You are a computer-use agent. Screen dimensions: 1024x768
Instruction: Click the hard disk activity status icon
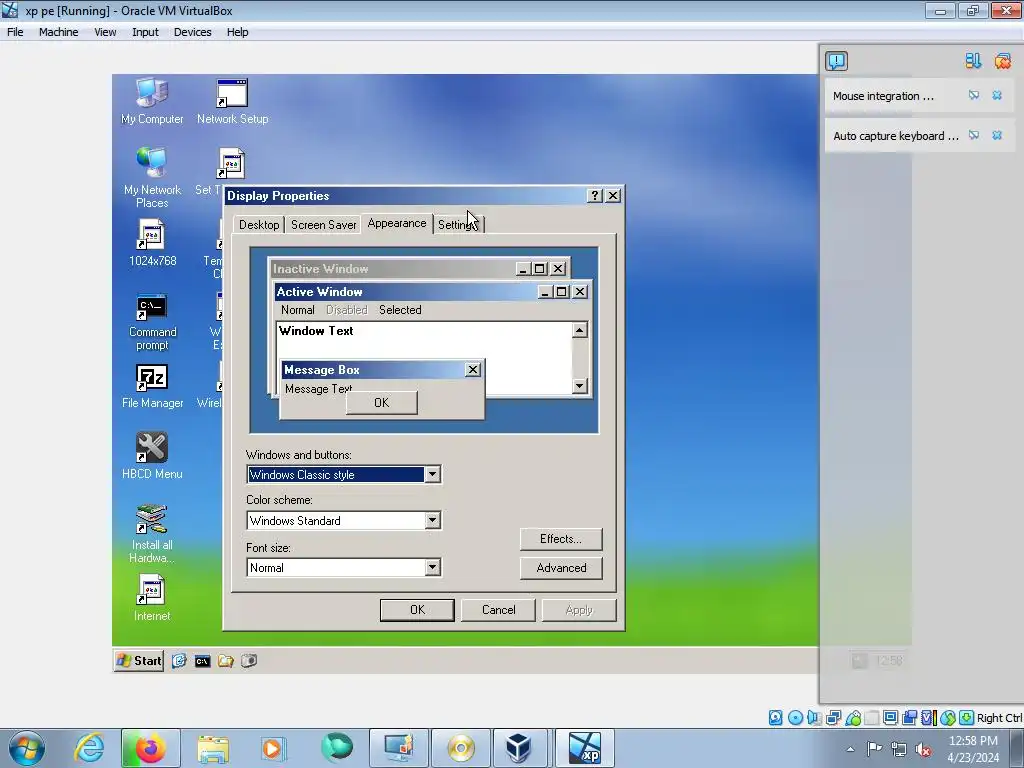775,718
